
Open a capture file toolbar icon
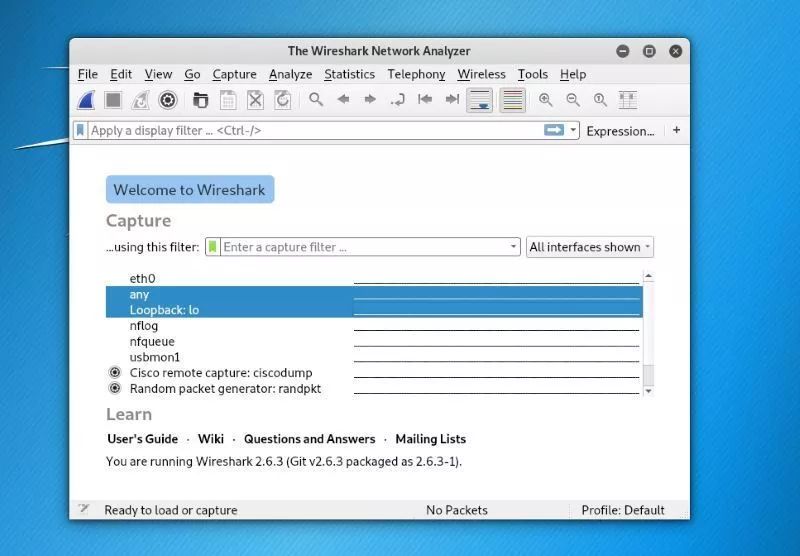click(201, 100)
